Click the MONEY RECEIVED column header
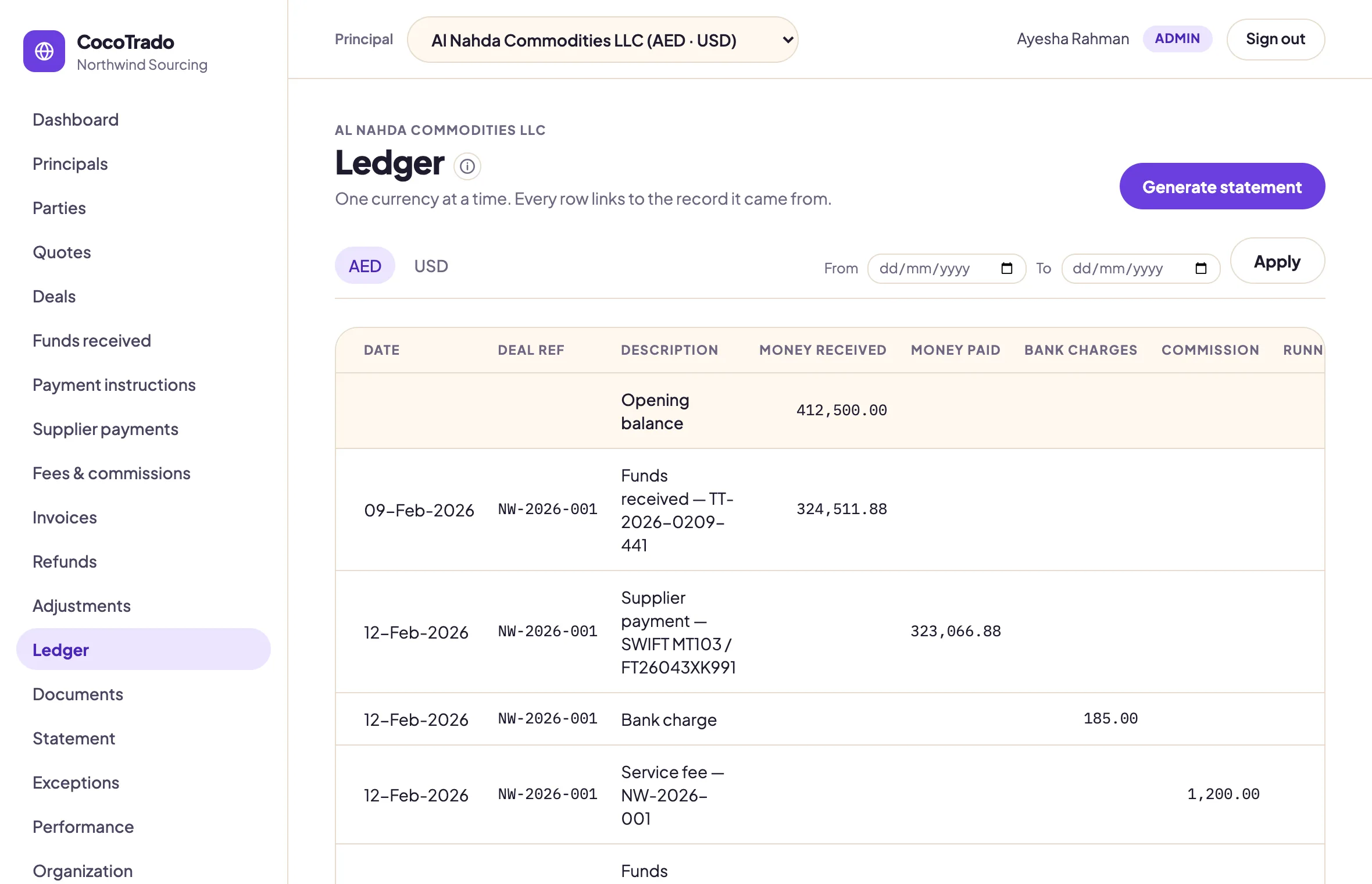 (x=823, y=350)
